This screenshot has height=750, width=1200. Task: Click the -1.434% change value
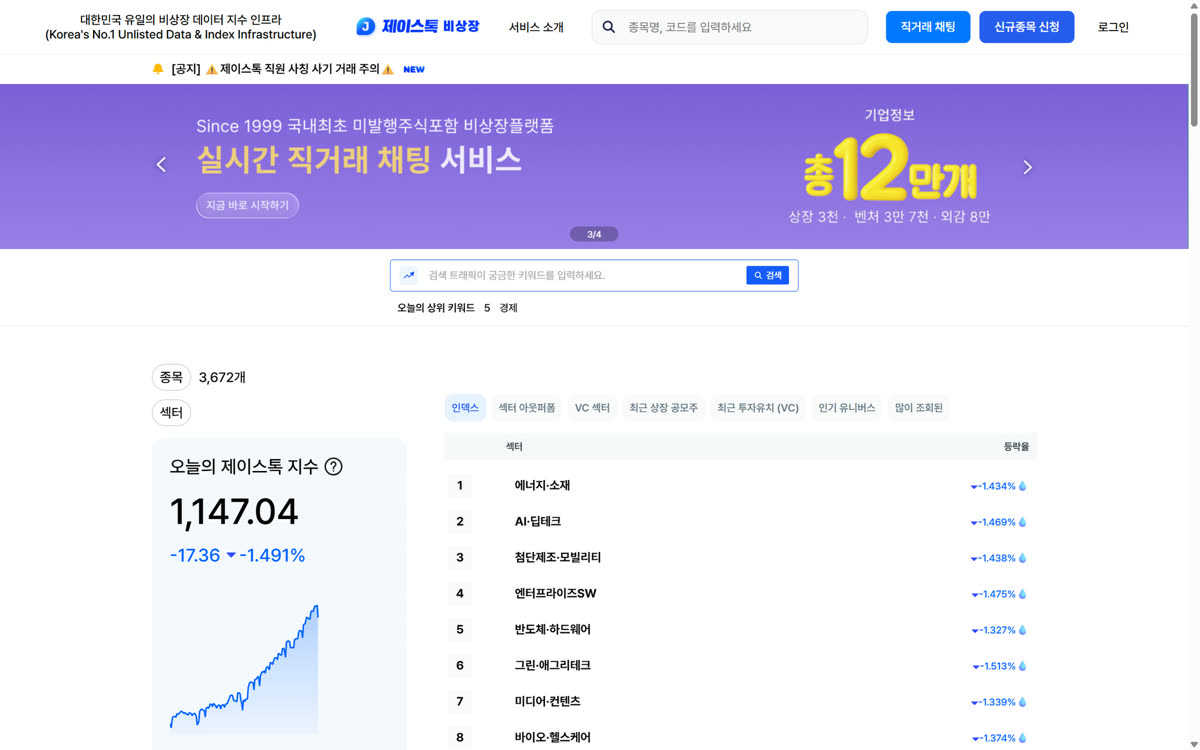click(x=997, y=486)
